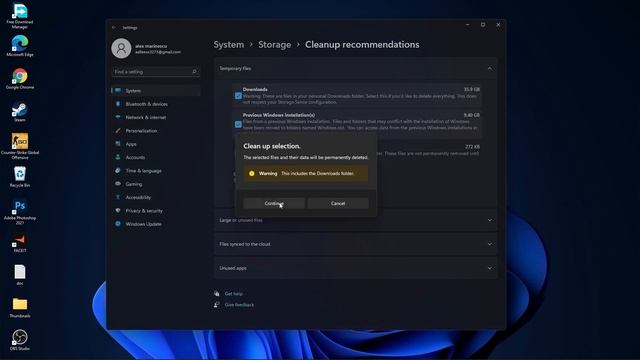Uncheck Previous Windows installation(s) checkbox
640x360 pixels.
point(238,124)
